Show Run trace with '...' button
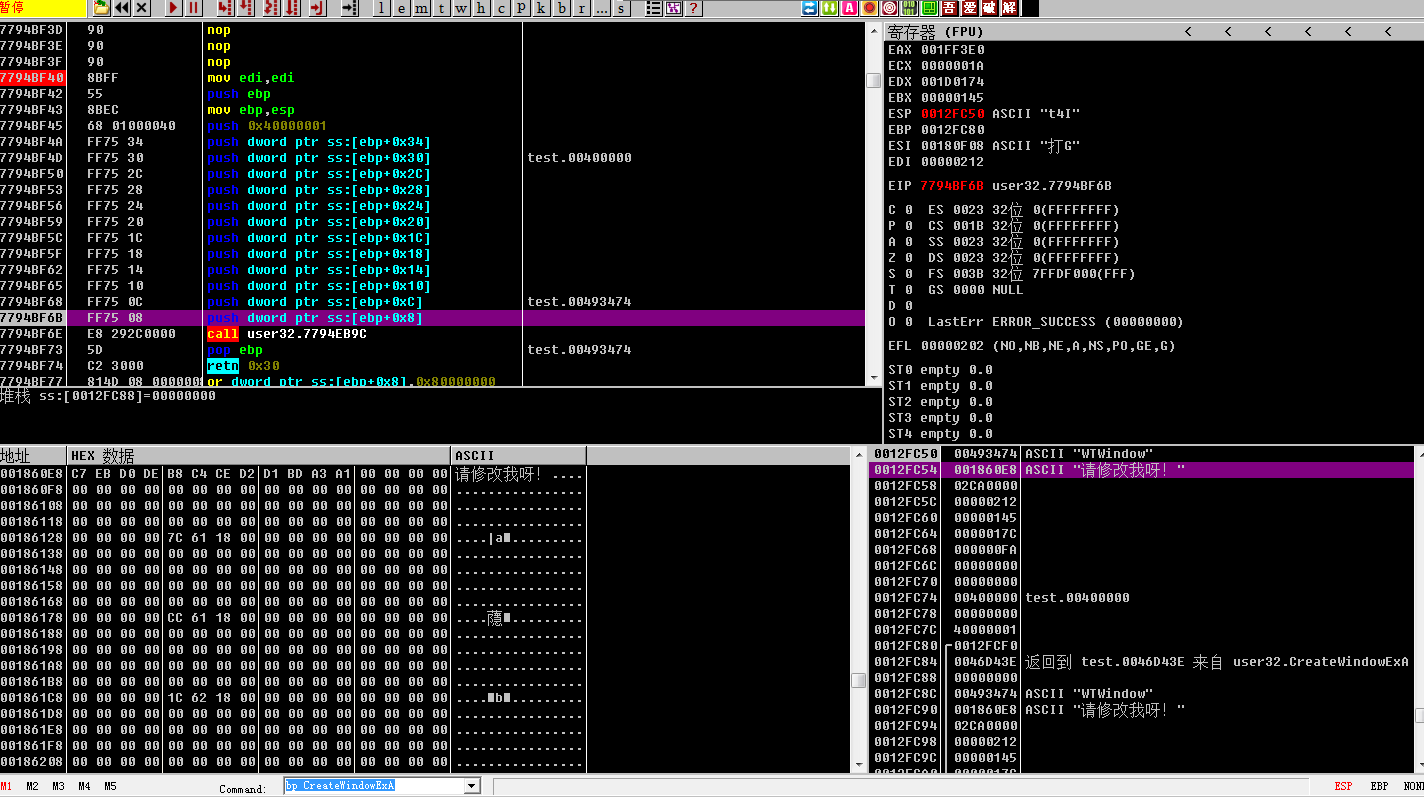The width and height of the screenshot is (1424, 797). [x=602, y=8]
